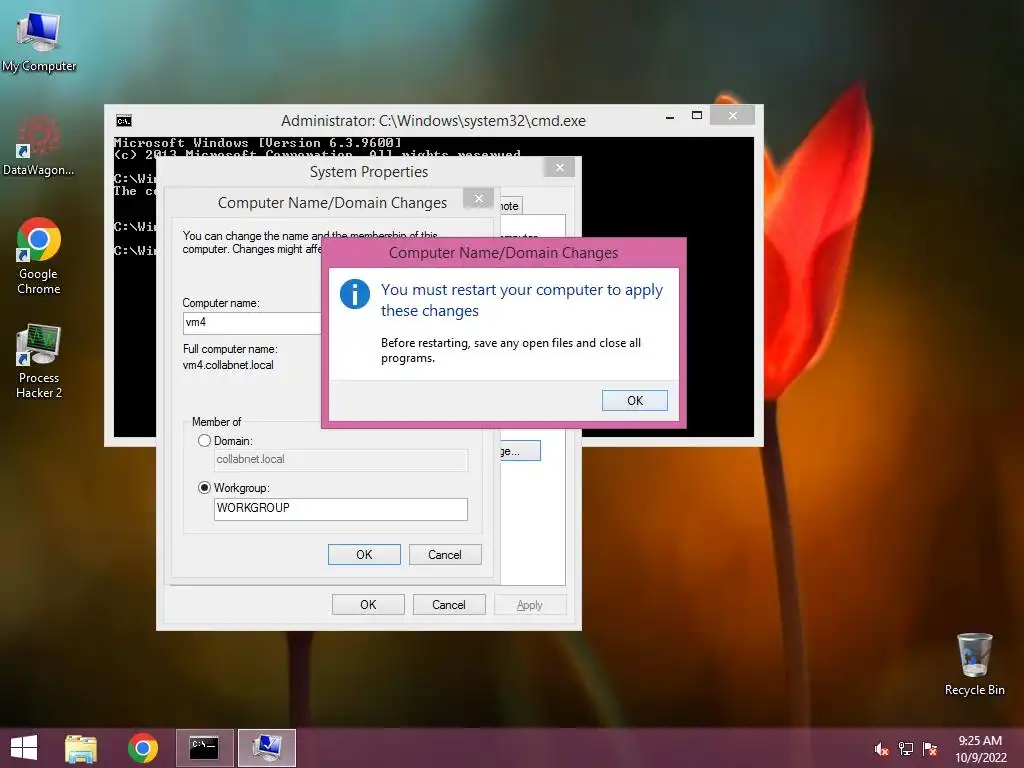This screenshot has width=1024, height=768.
Task: Select the Domain radio button
Action: tap(204, 441)
